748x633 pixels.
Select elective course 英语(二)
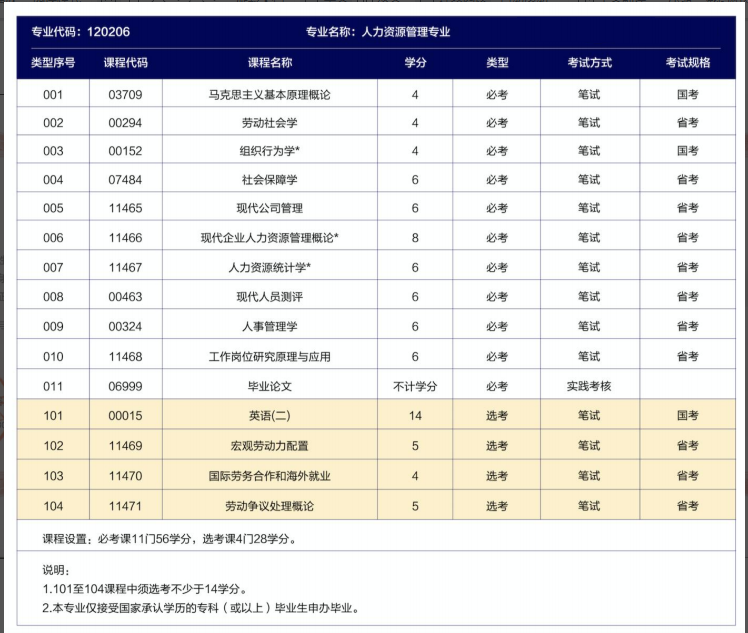tap(270, 416)
